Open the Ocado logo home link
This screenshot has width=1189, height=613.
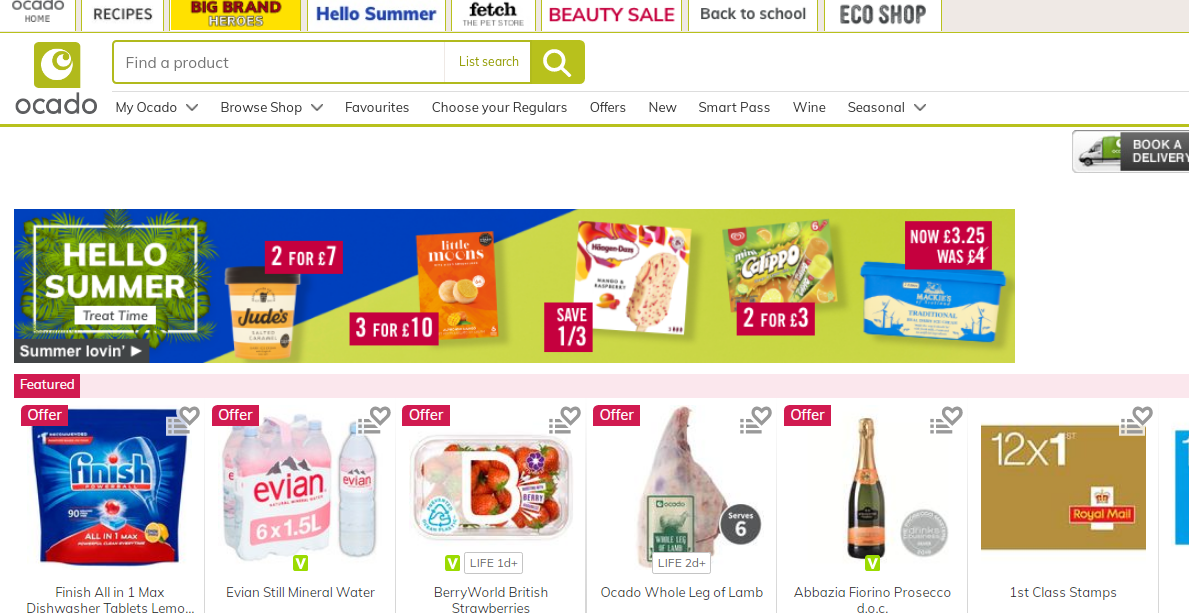56,78
